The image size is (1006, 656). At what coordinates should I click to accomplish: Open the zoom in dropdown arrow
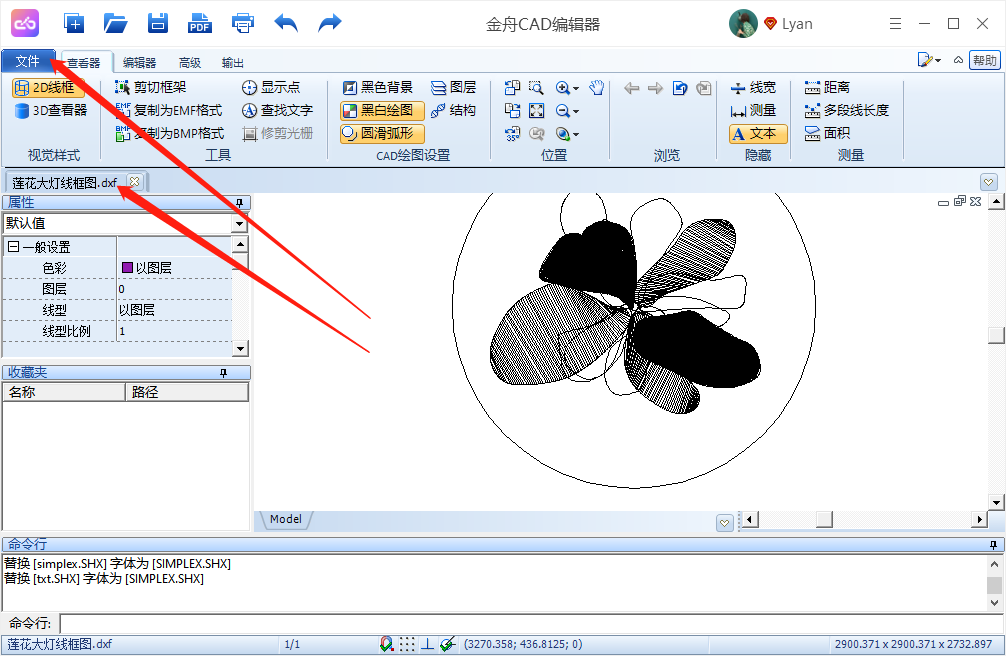pos(577,89)
